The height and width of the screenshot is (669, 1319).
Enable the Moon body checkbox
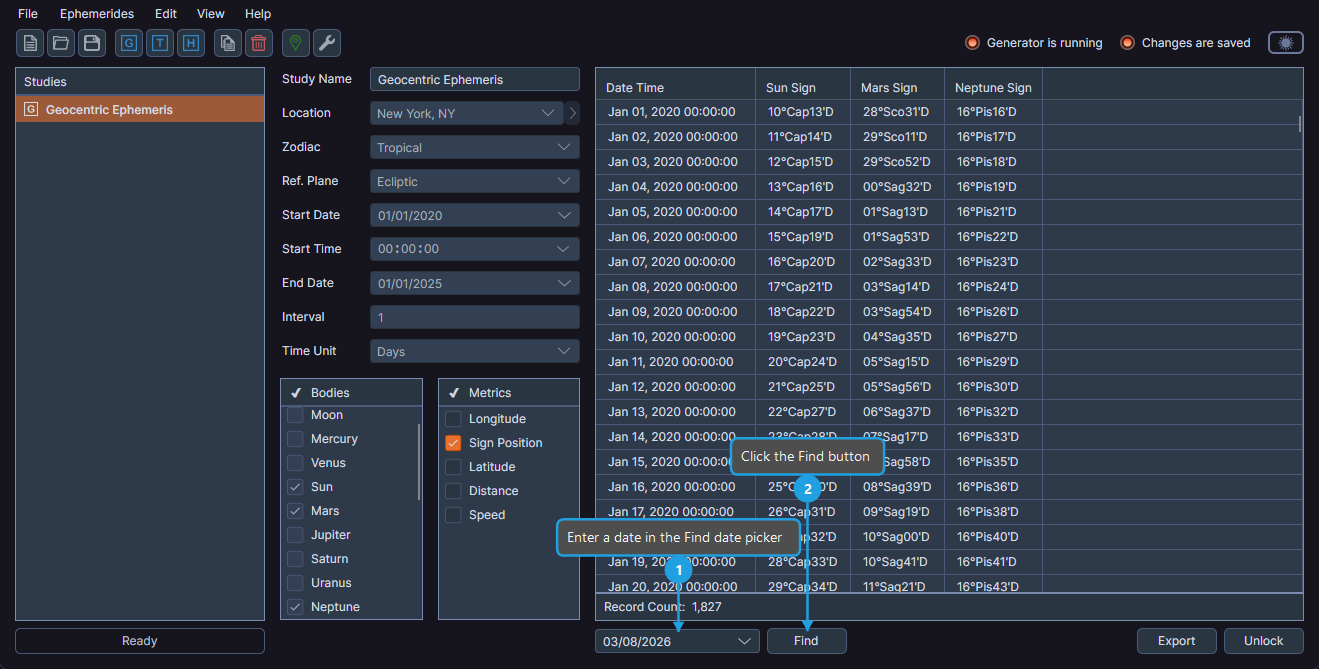[x=295, y=414]
